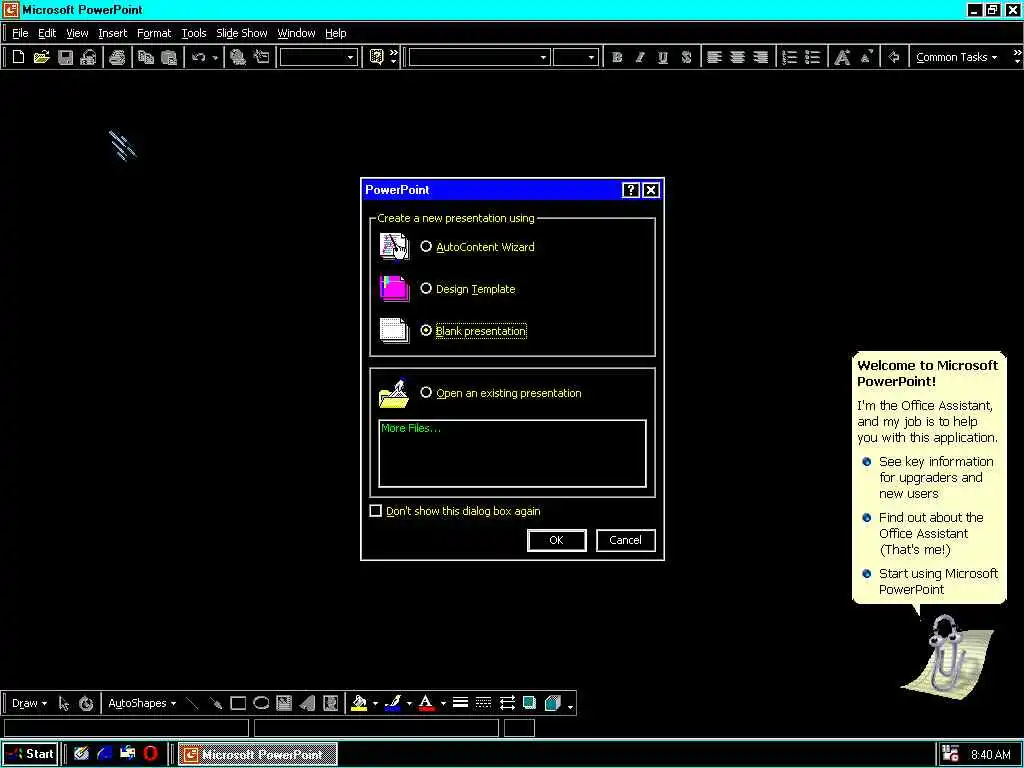Click the Windows Start button
Viewport: 1024px width, 768px height.
click(x=30, y=754)
